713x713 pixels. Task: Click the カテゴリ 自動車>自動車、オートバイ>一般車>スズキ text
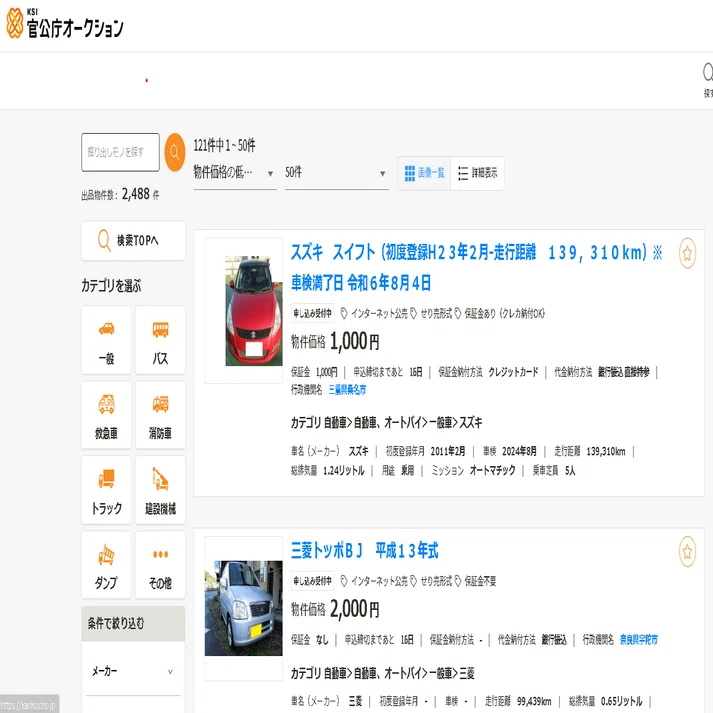tap(387, 423)
